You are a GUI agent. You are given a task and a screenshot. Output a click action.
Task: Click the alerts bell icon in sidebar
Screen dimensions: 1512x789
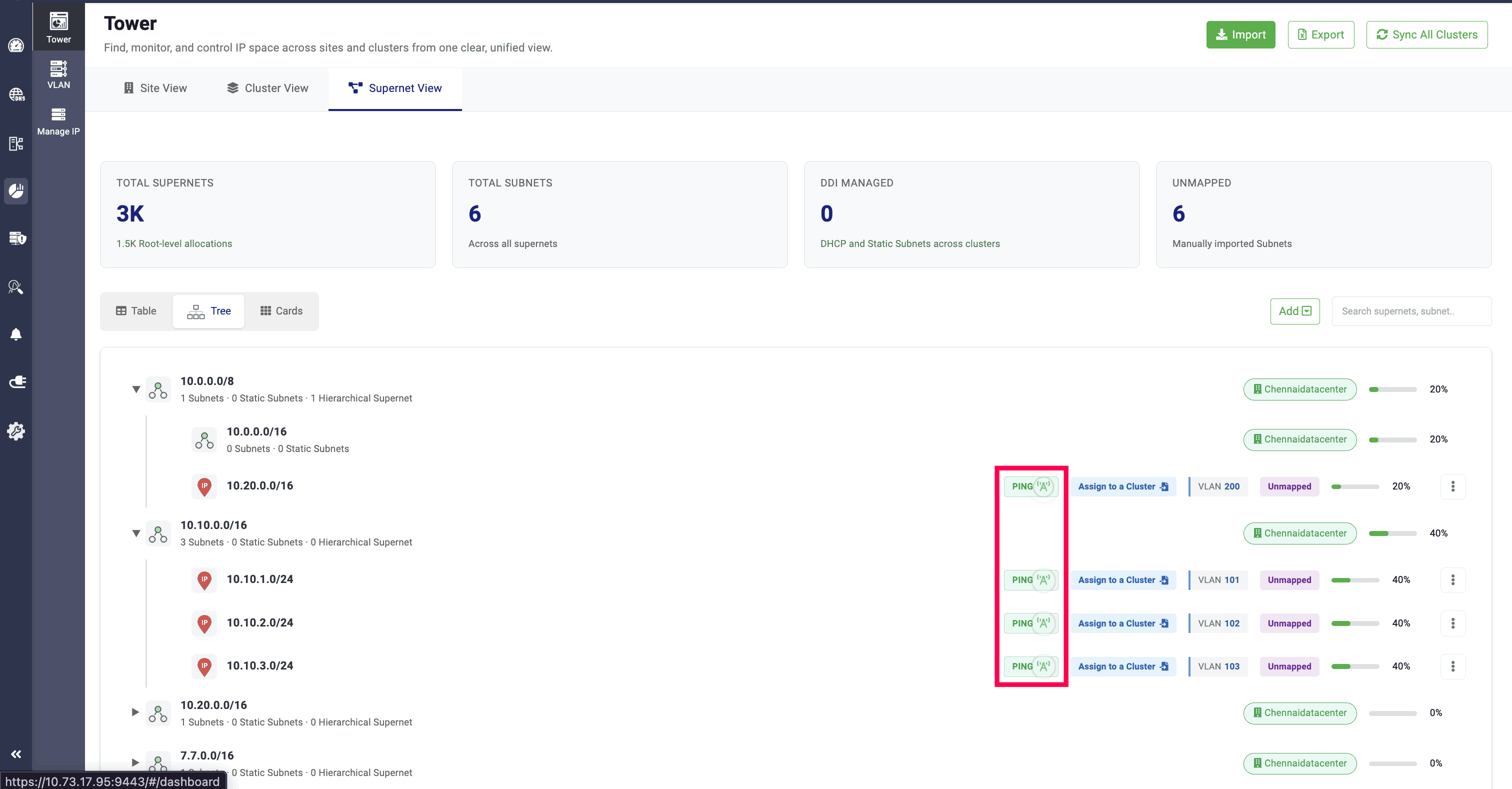pyautogui.click(x=16, y=334)
